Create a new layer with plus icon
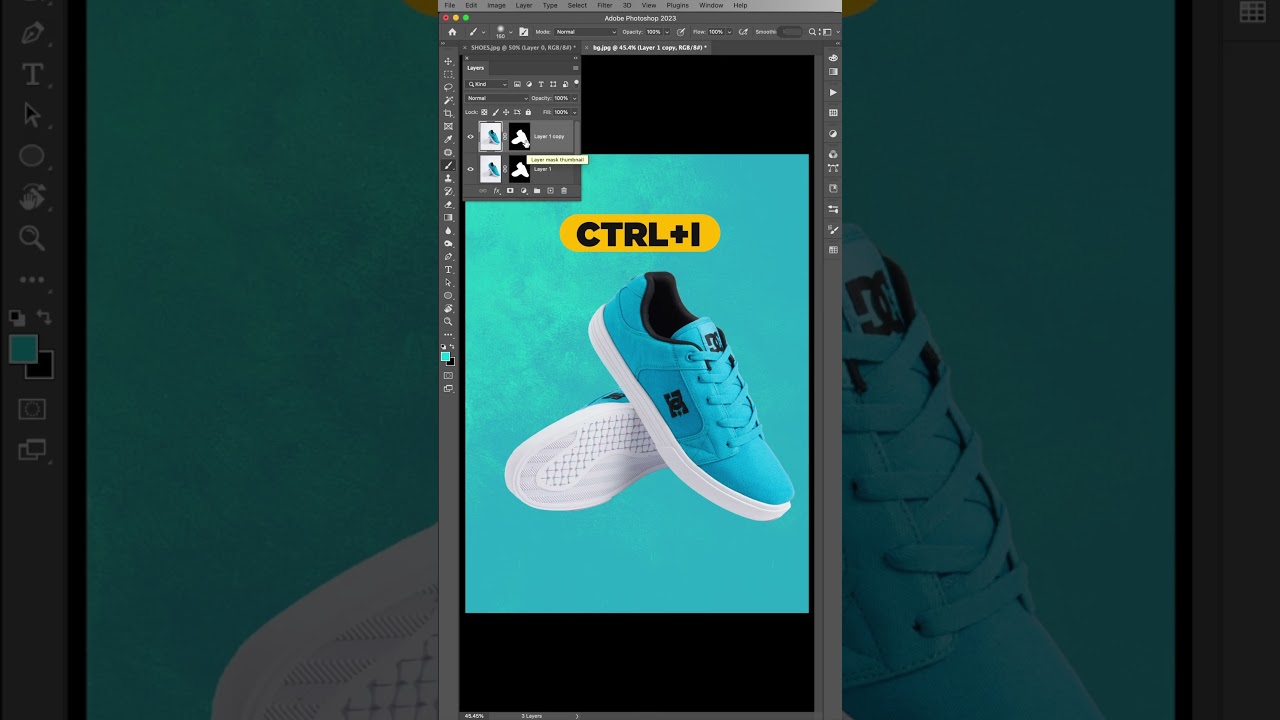This screenshot has width=1280, height=720. pos(550,191)
